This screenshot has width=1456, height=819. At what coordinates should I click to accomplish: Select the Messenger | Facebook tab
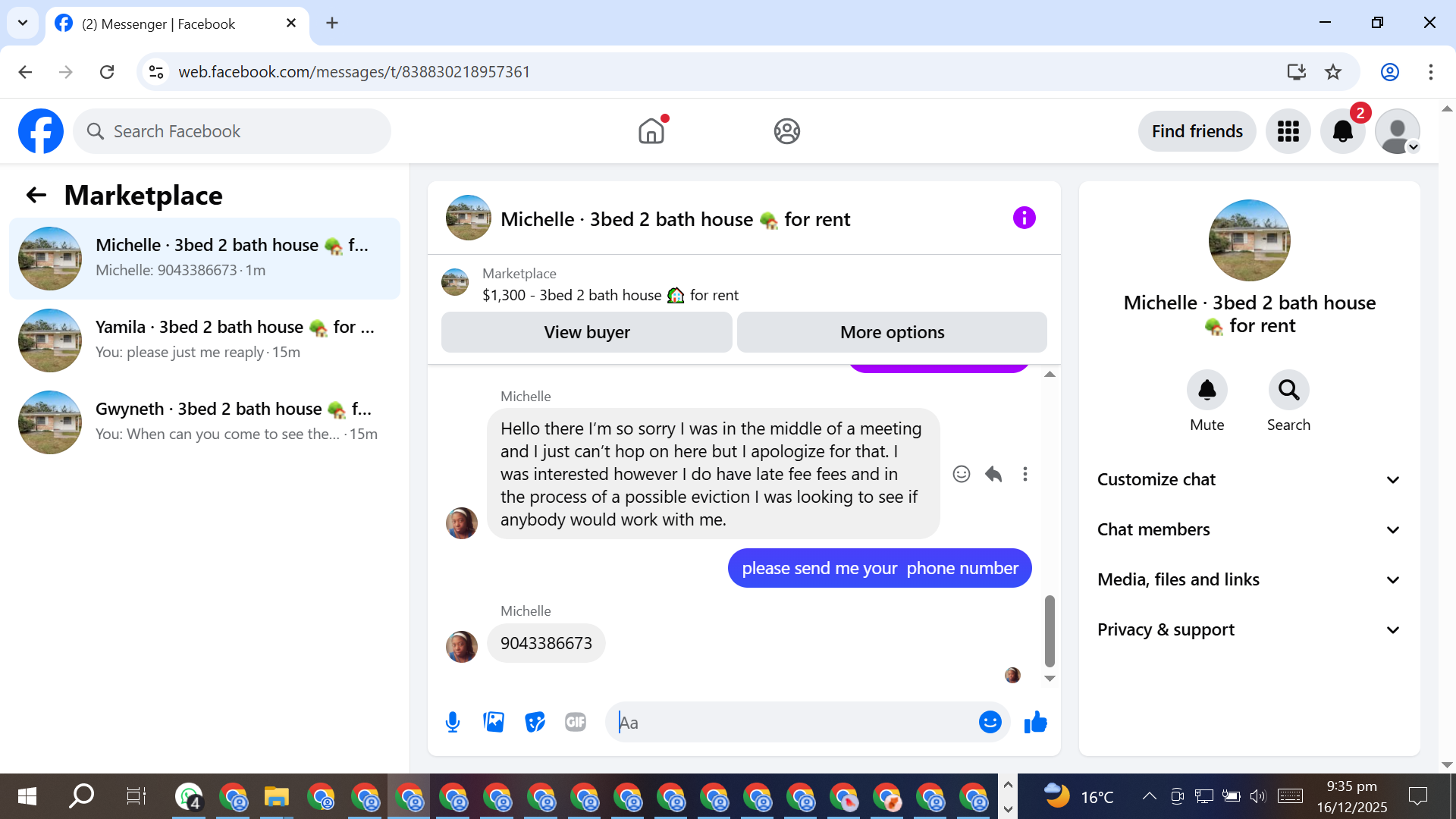click(177, 24)
